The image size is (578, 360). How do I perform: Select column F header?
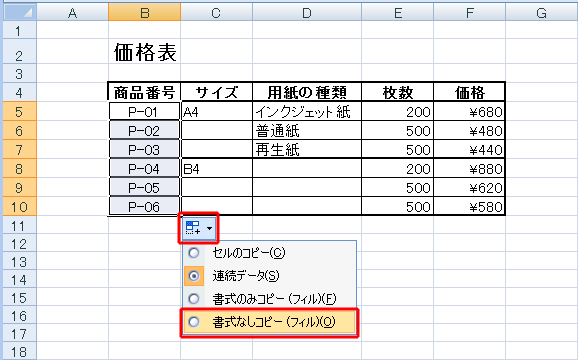coord(469,13)
